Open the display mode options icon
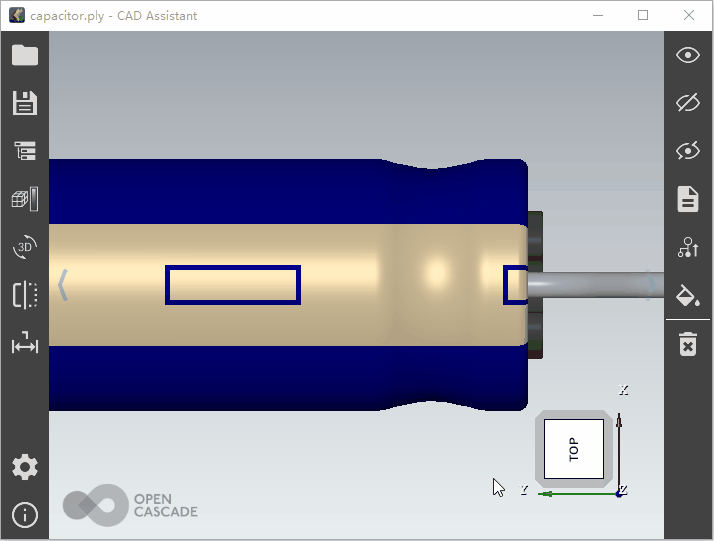Image resolution: width=714 pixels, height=541 pixels. click(25, 199)
